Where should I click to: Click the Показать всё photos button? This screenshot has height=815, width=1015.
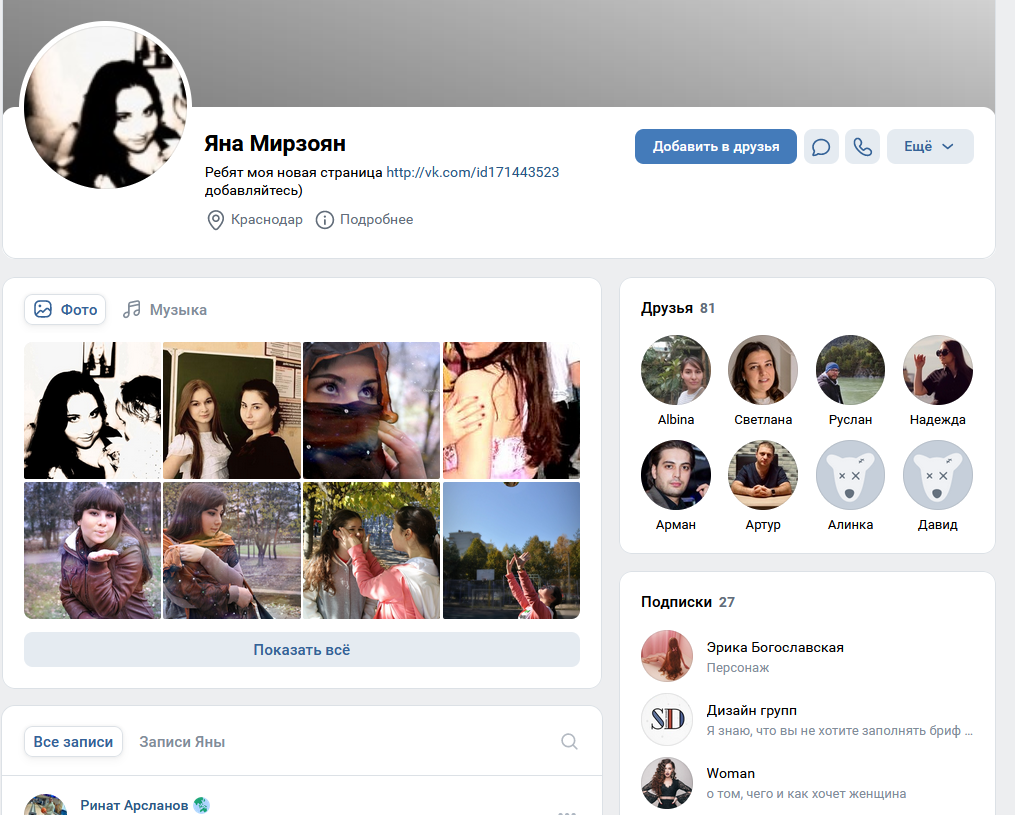point(302,649)
